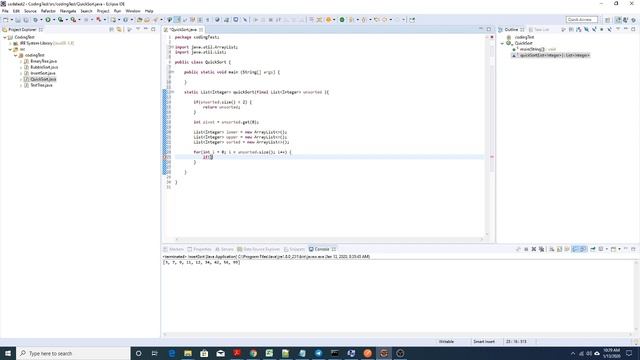Viewport: 640px width, 360px height.
Task: Maximize the editor area
Action: pyautogui.click(x=489, y=29)
